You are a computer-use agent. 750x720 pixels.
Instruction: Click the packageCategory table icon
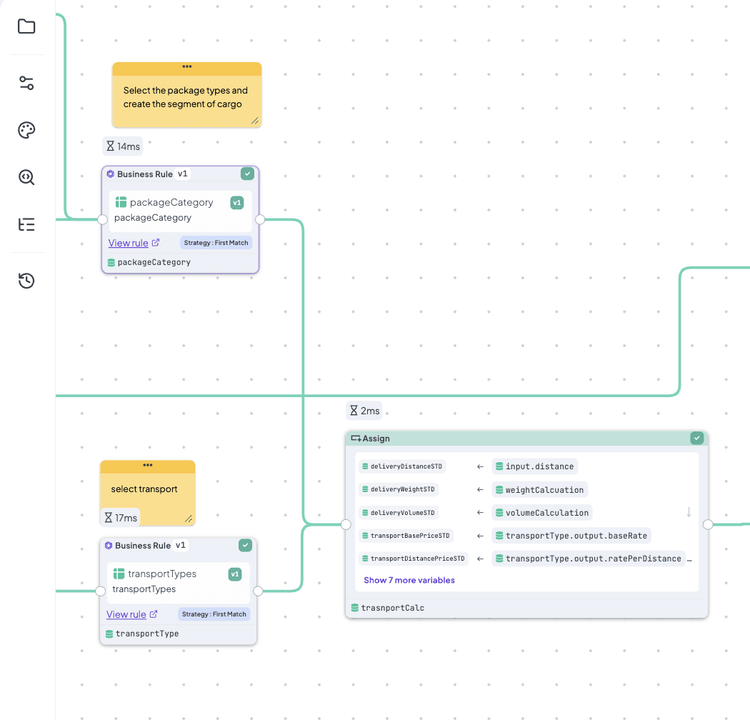[x=121, y=202]
